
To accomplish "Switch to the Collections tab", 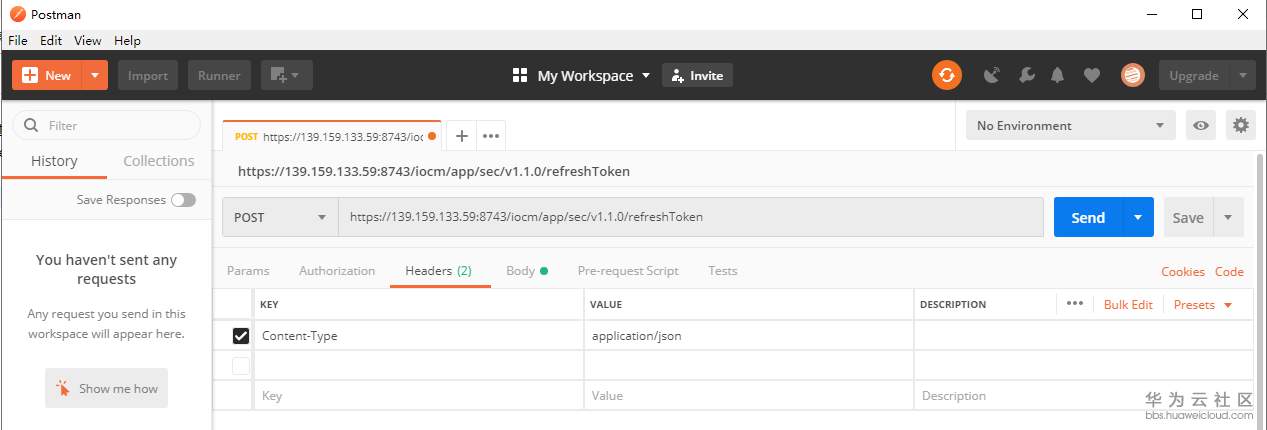I will point(158,161).
